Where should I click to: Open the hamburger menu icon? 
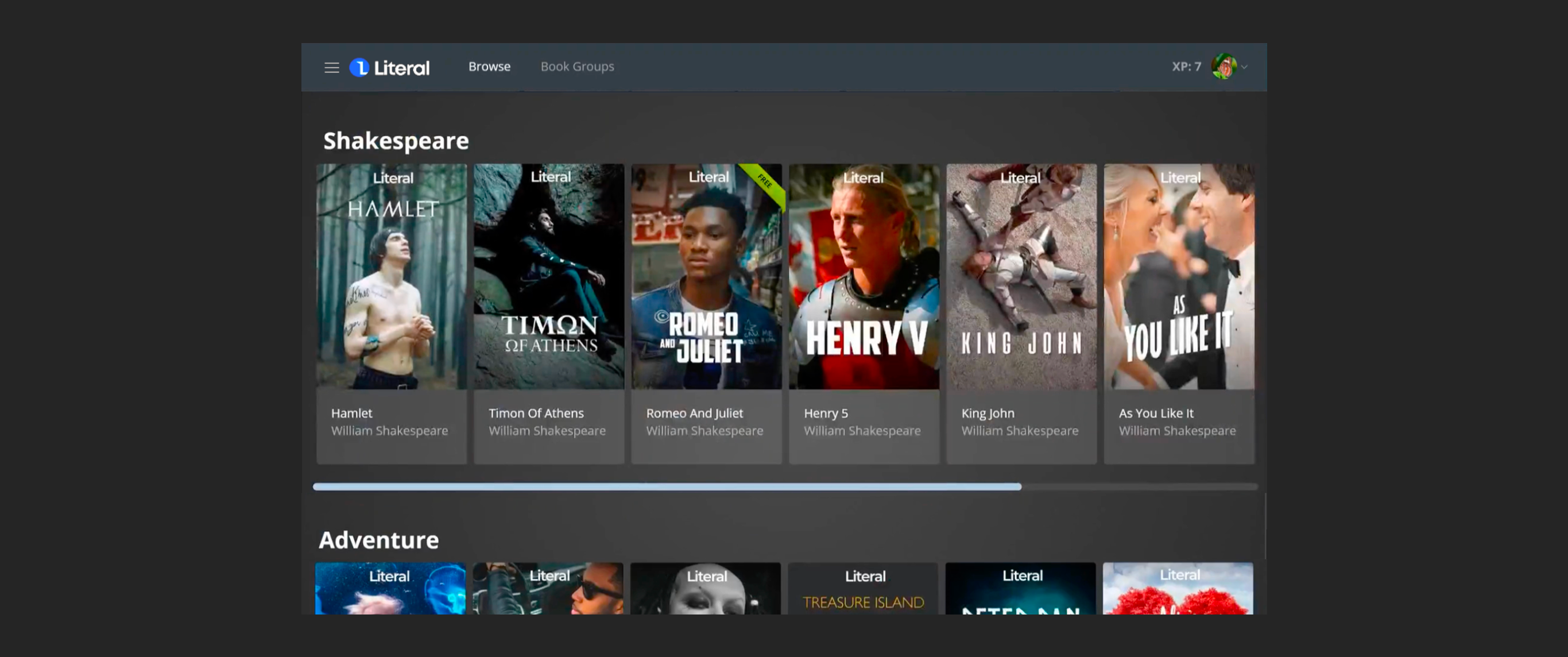[x=331, y=68]
